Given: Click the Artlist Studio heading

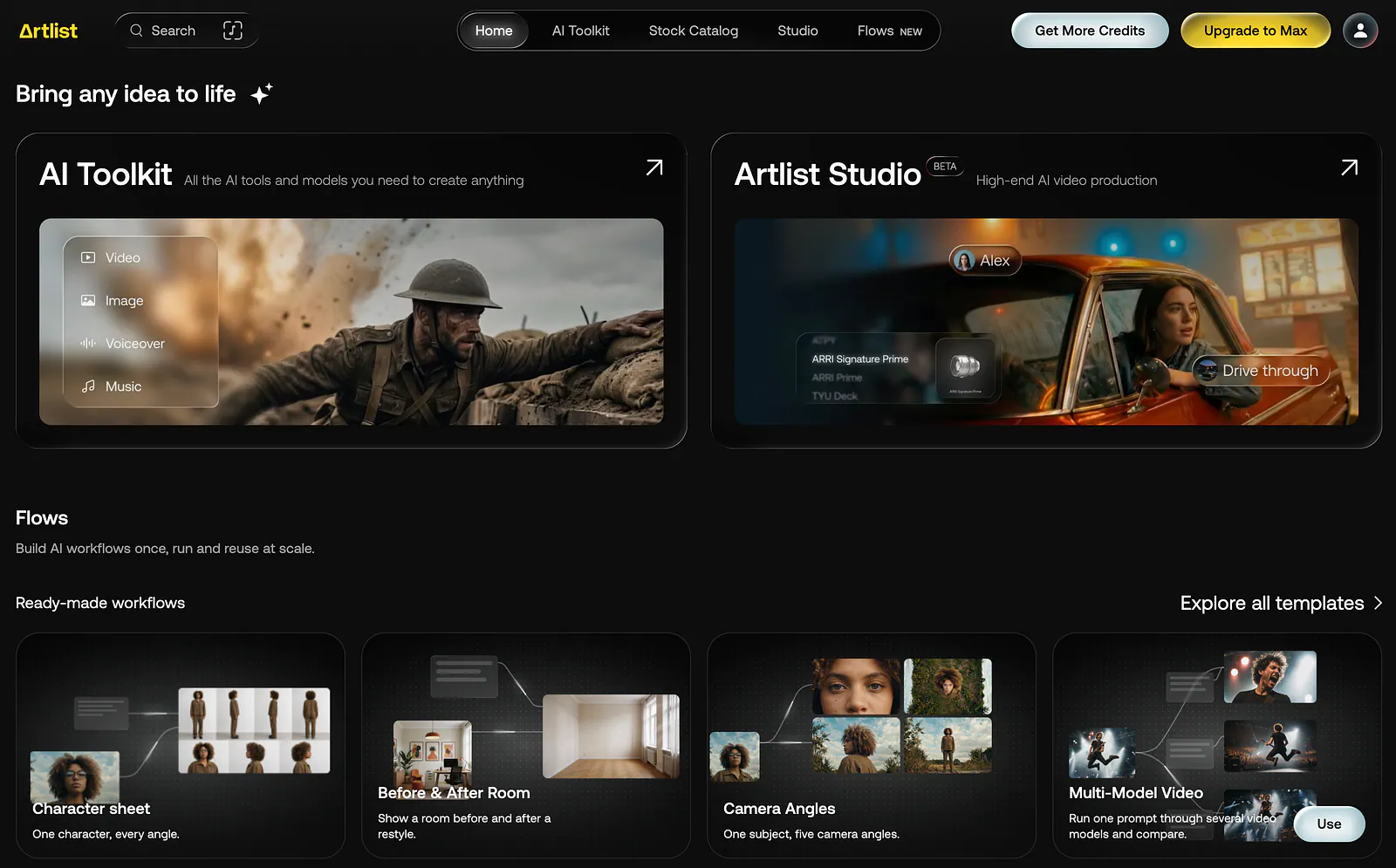Looking at the screenshot, I should click(827, 174).
